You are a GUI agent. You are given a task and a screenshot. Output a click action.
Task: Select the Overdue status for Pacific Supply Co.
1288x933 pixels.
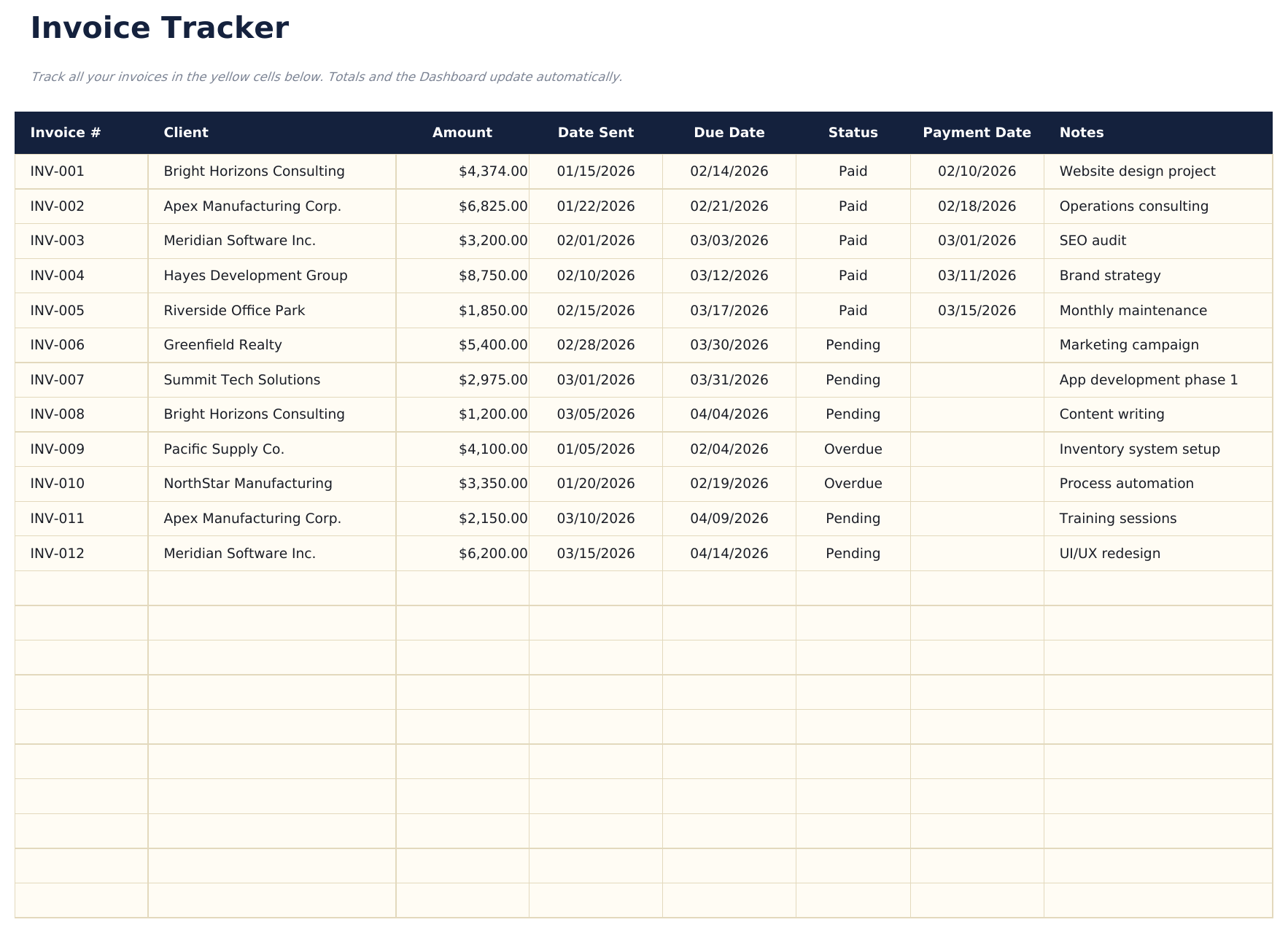[x=853, y=449]
